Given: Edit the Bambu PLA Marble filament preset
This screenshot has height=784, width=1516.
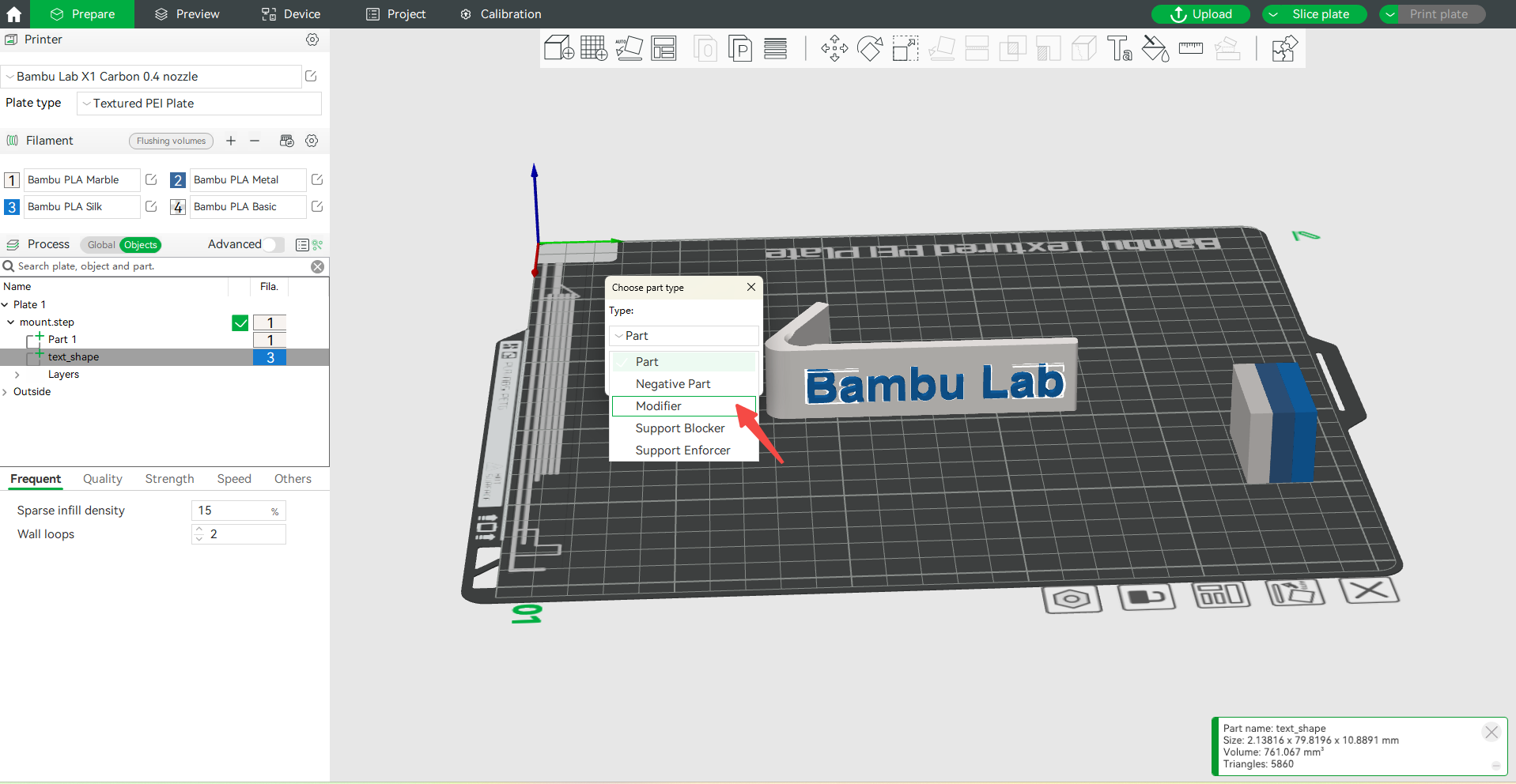Looking at the screenshot, I should coord(151,179).
